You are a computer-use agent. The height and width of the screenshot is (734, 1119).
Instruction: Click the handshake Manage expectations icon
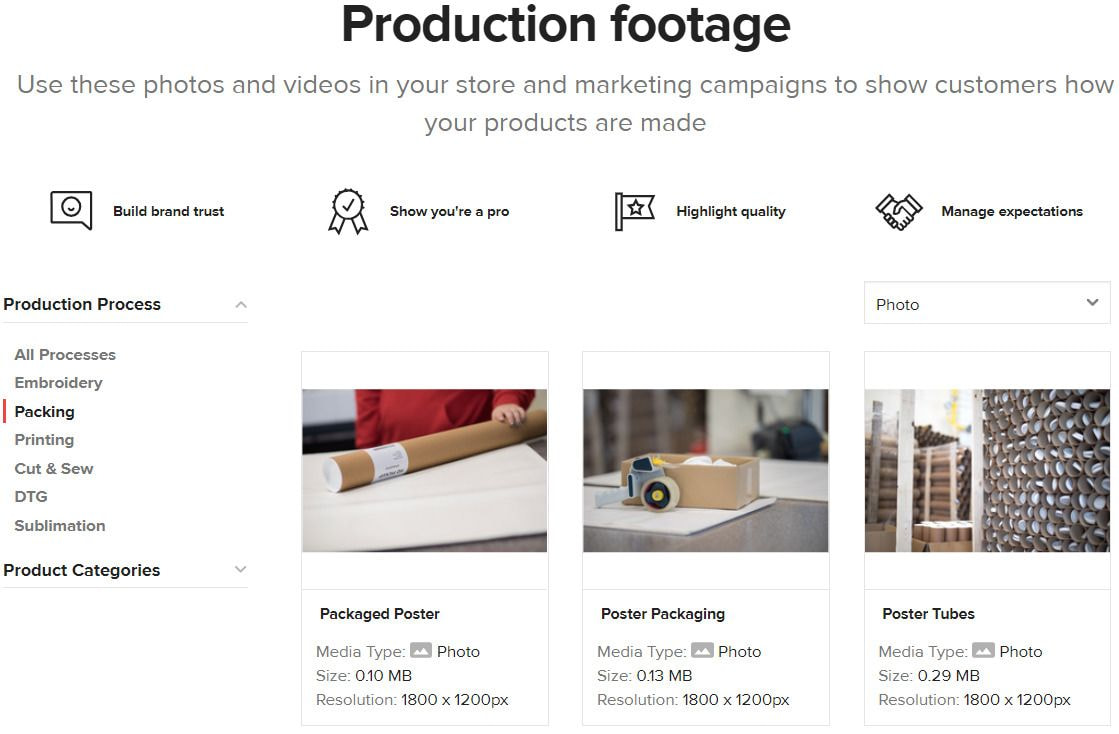pos(899,212)
